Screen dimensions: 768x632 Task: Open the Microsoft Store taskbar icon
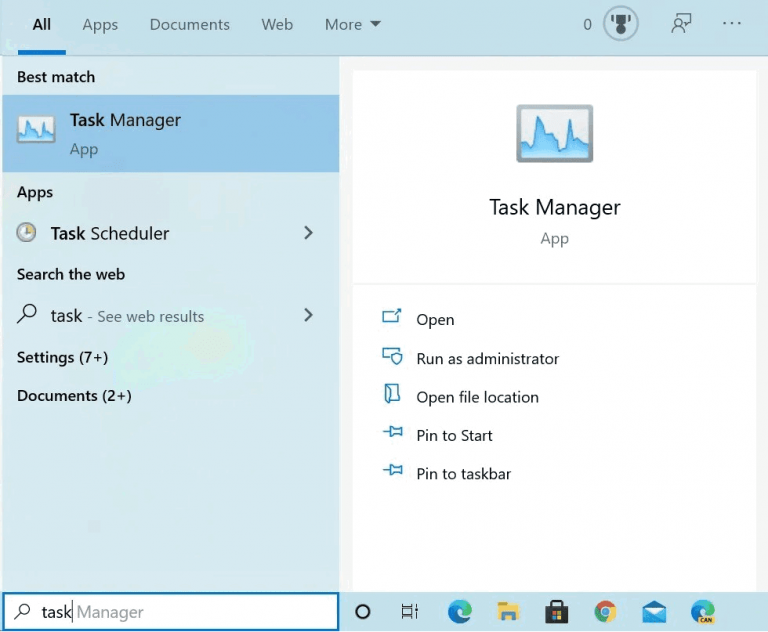point(557,611)
